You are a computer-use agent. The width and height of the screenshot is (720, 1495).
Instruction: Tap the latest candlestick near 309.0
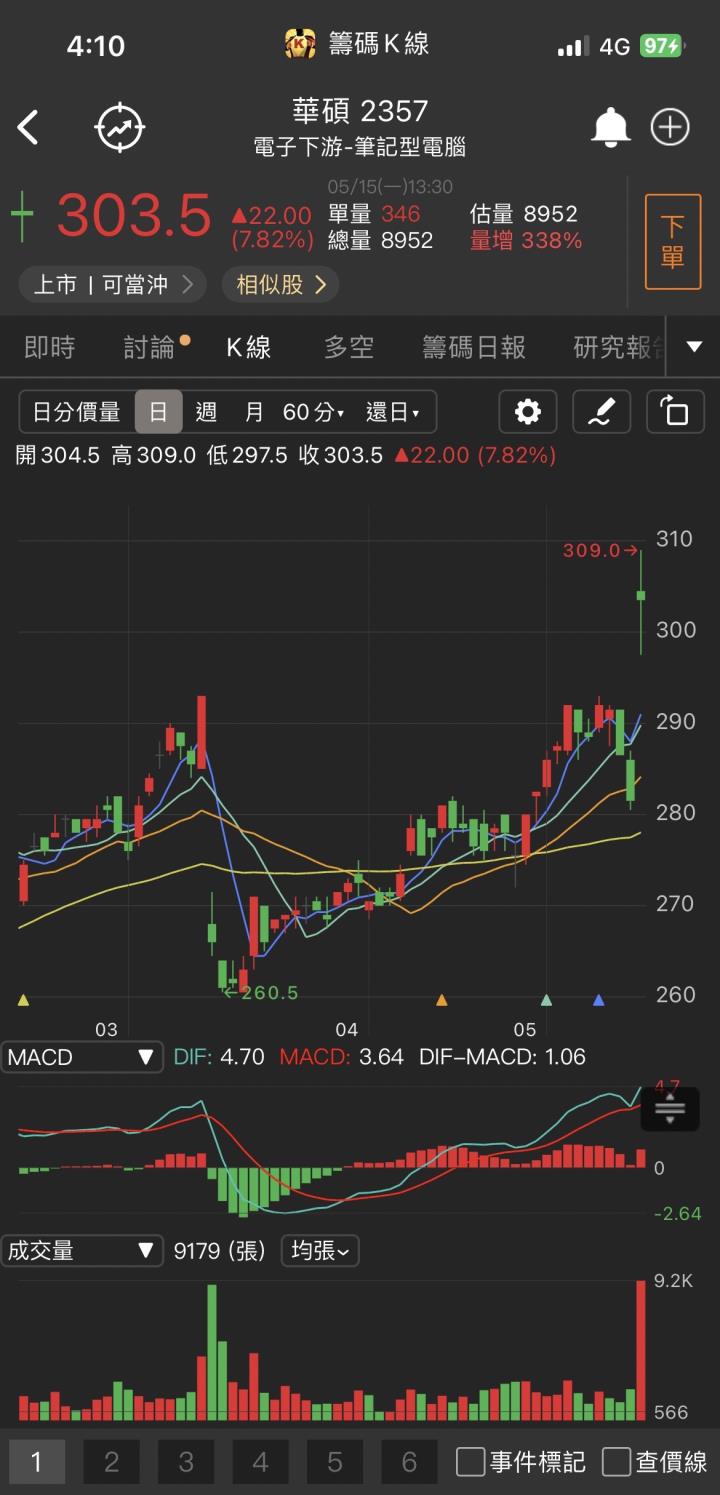click(x=641, y=602)
